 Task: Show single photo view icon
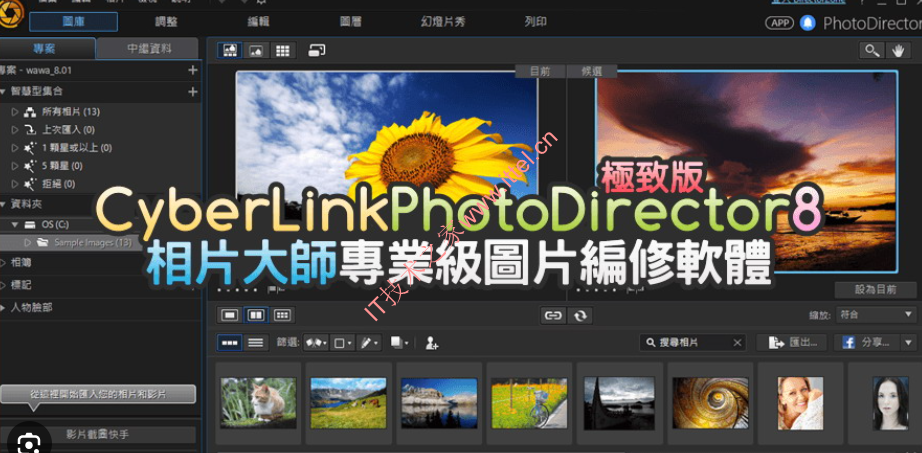(229, 315)
